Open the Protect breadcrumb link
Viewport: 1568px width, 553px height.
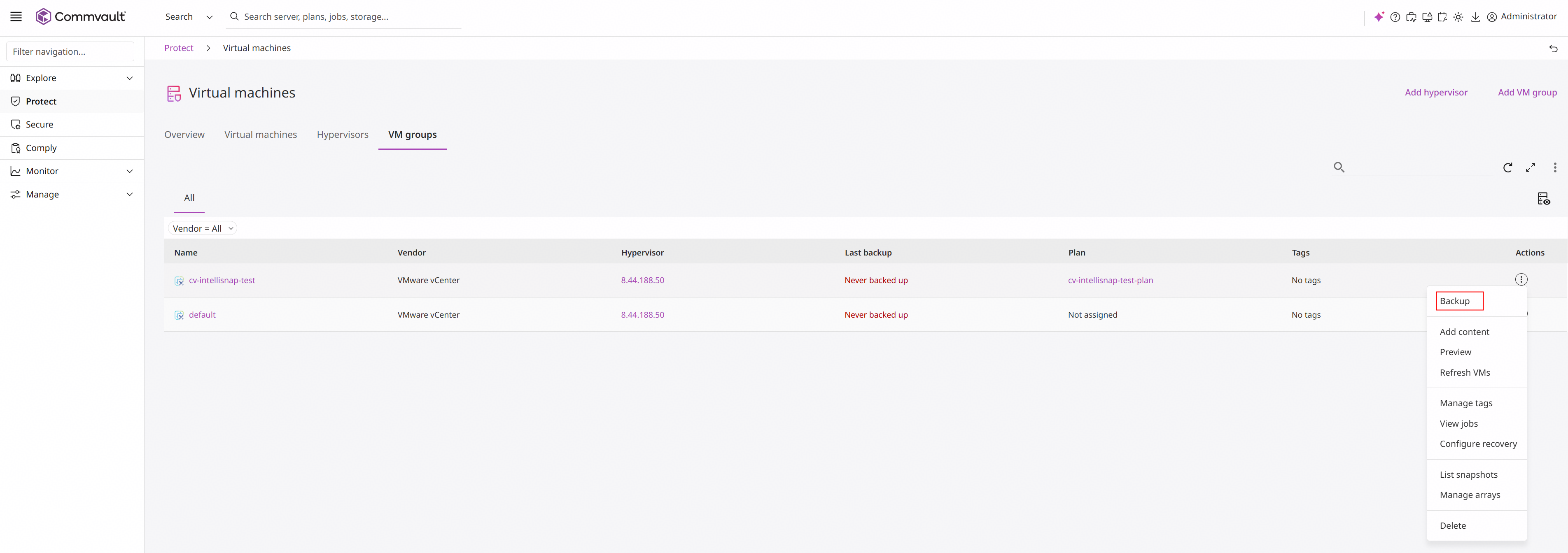[179, 48]
